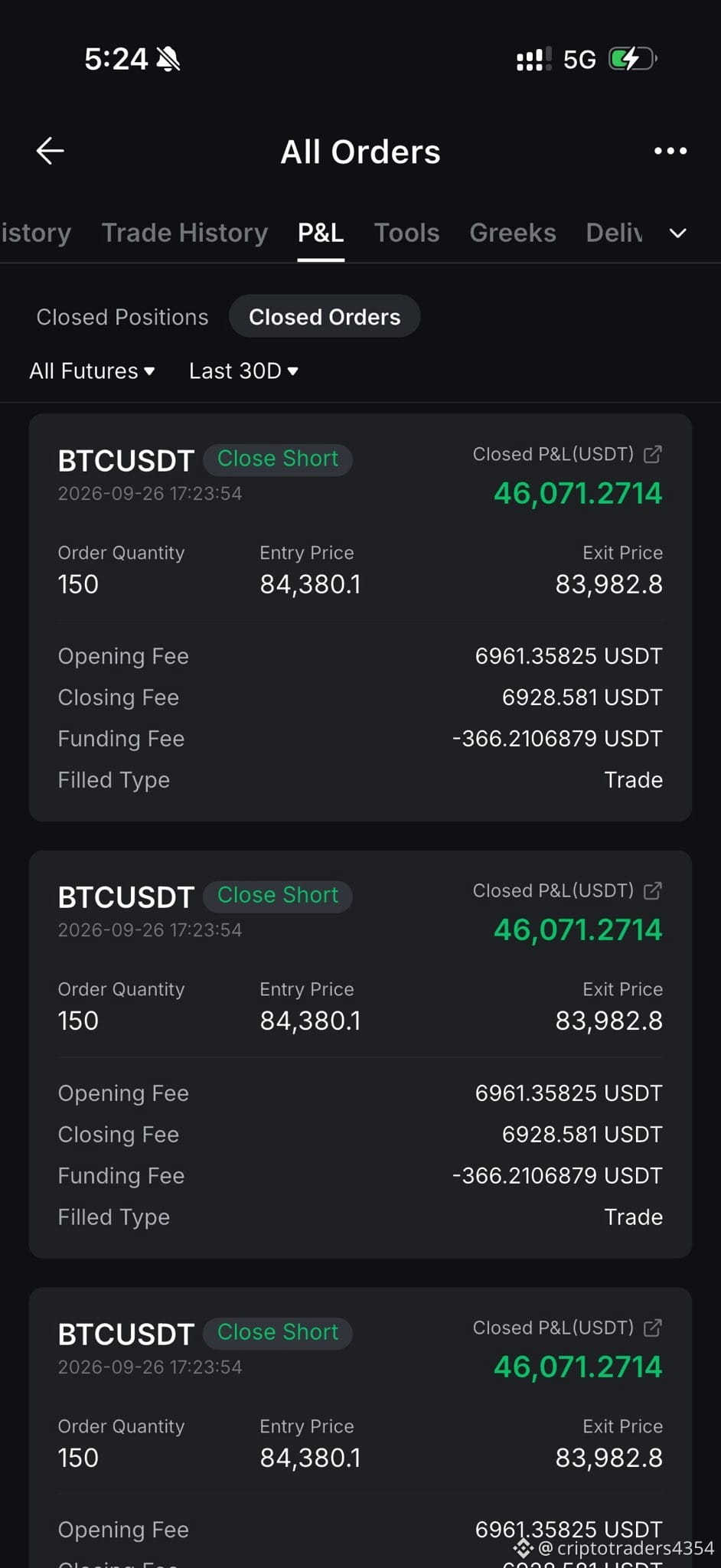
Task: Tap share icon on third Closed P&L
Action: (x=653, y=1328)
